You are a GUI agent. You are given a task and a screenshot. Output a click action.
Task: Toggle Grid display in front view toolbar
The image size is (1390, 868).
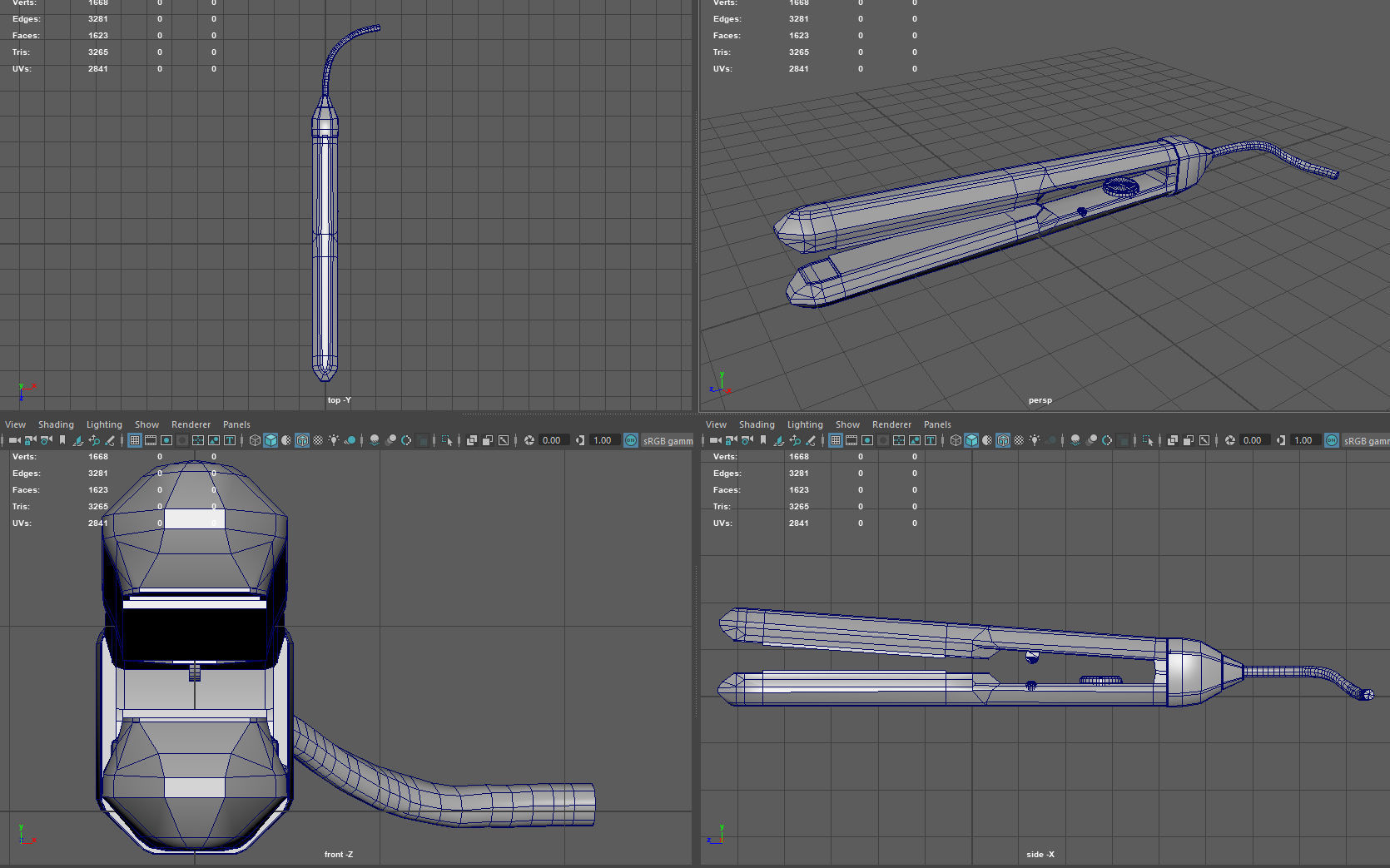click(135, 440)
